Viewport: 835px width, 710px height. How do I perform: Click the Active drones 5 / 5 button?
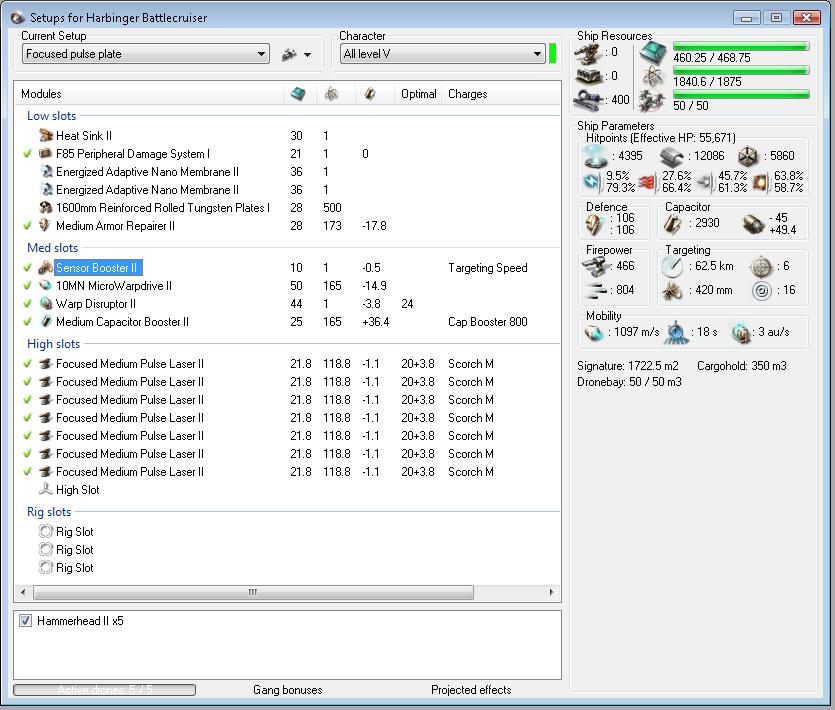point(104,690)
